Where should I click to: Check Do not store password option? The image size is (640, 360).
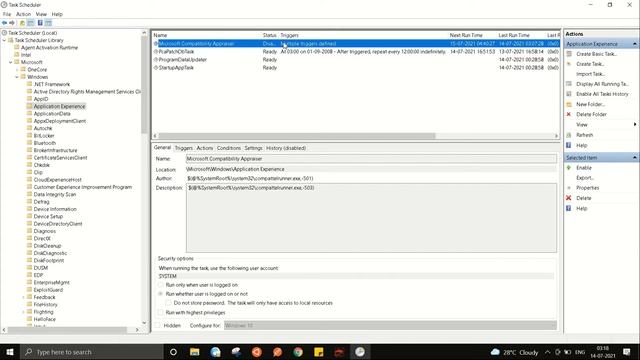[168, 303]
